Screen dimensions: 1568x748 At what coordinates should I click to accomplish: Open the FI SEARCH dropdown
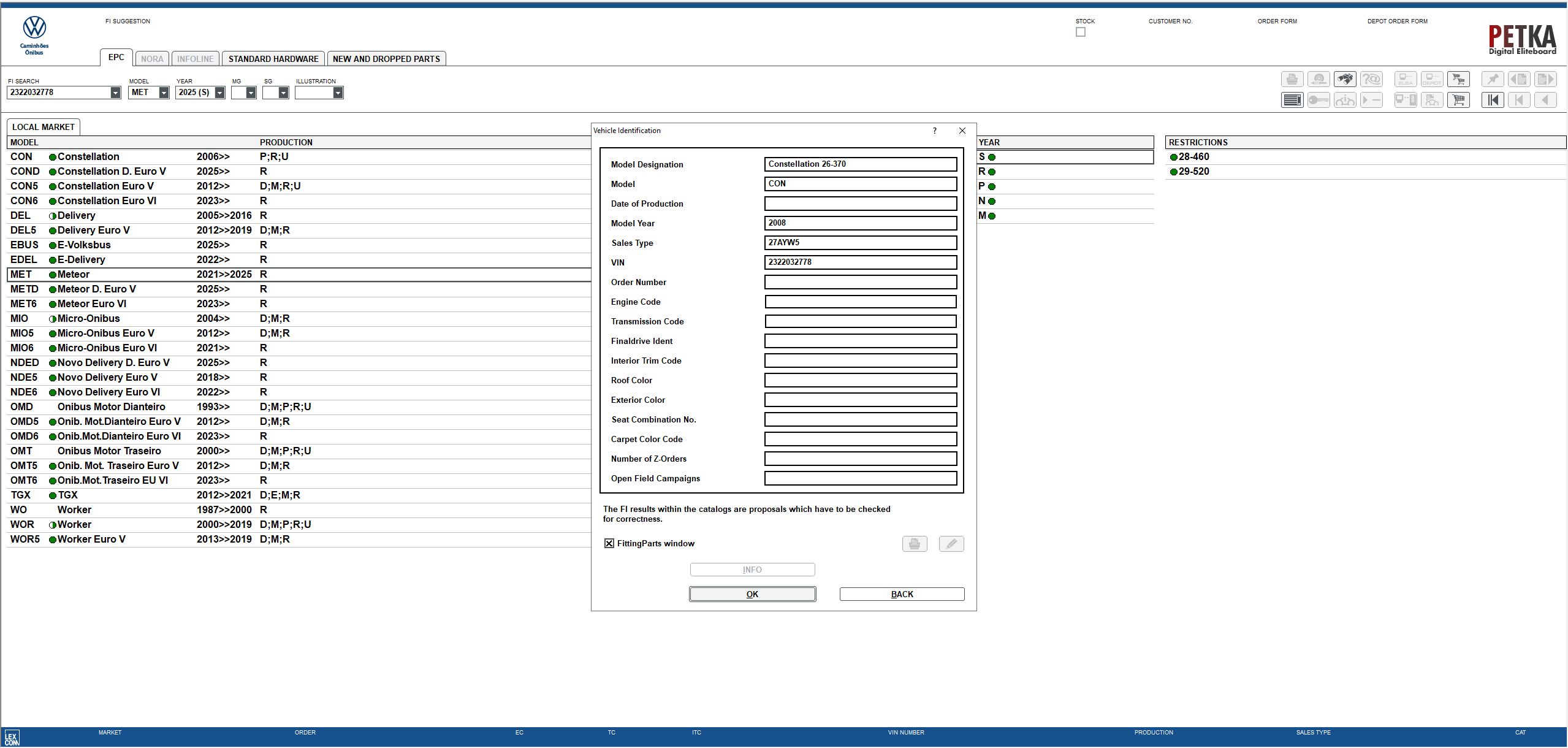(115, 93)
